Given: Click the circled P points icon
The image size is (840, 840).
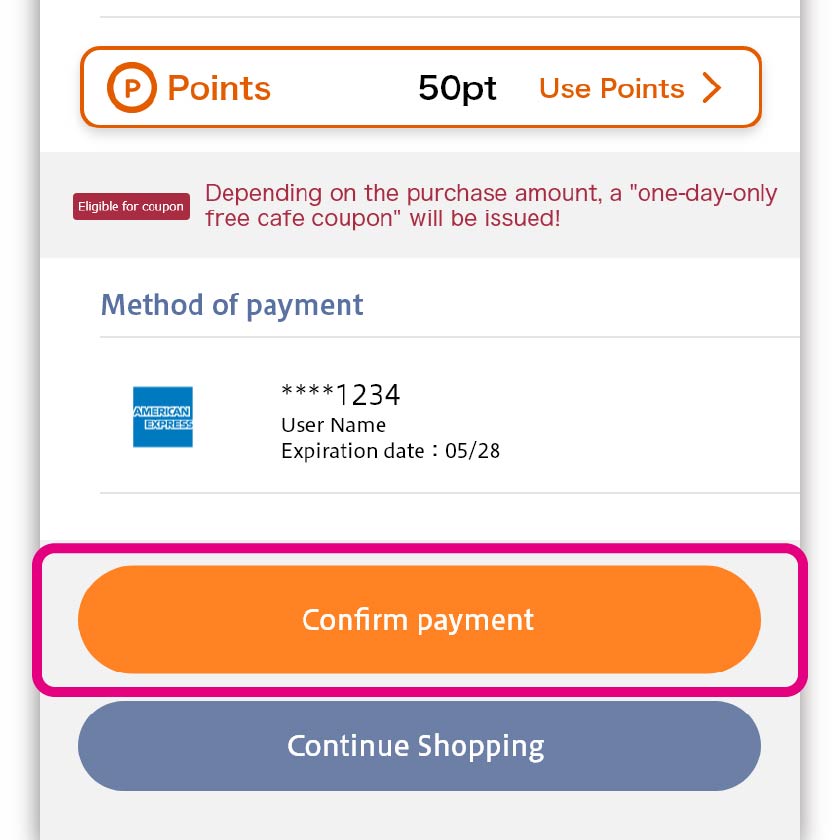Looking at the screenshot, I should point(132,88).
